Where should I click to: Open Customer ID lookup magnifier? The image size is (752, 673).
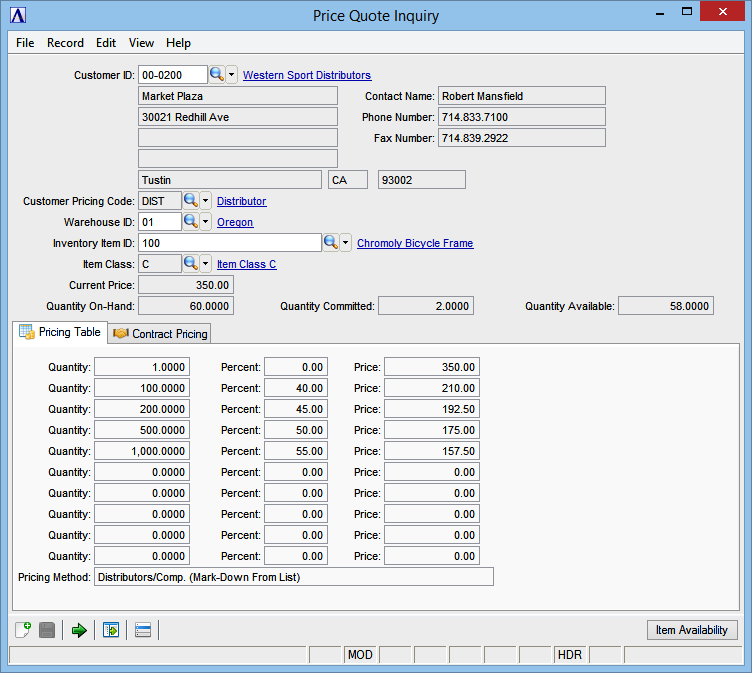click(x=217, y=75)
